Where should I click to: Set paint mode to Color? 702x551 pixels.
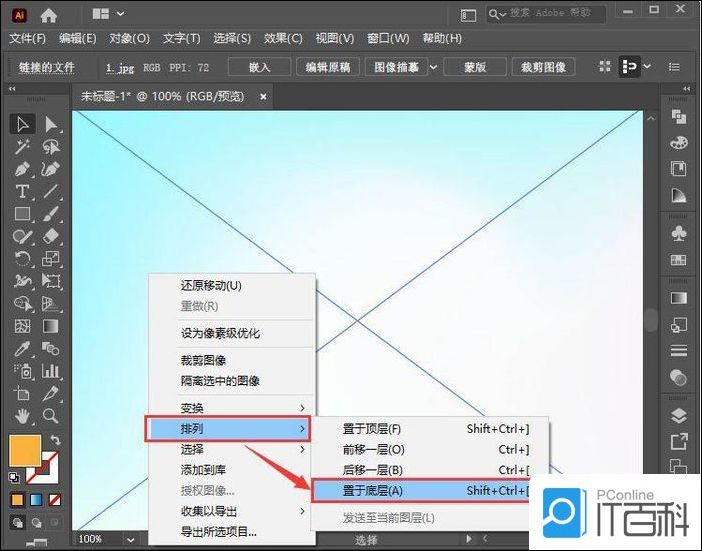(x=17, y=500)
